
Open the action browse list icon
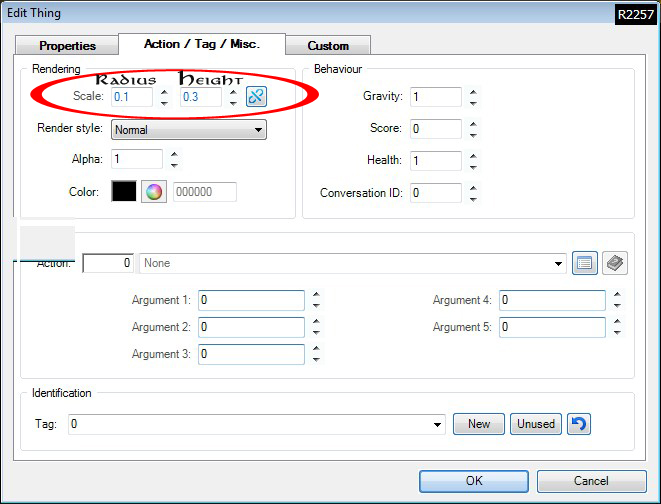click(x=585, y=263)
